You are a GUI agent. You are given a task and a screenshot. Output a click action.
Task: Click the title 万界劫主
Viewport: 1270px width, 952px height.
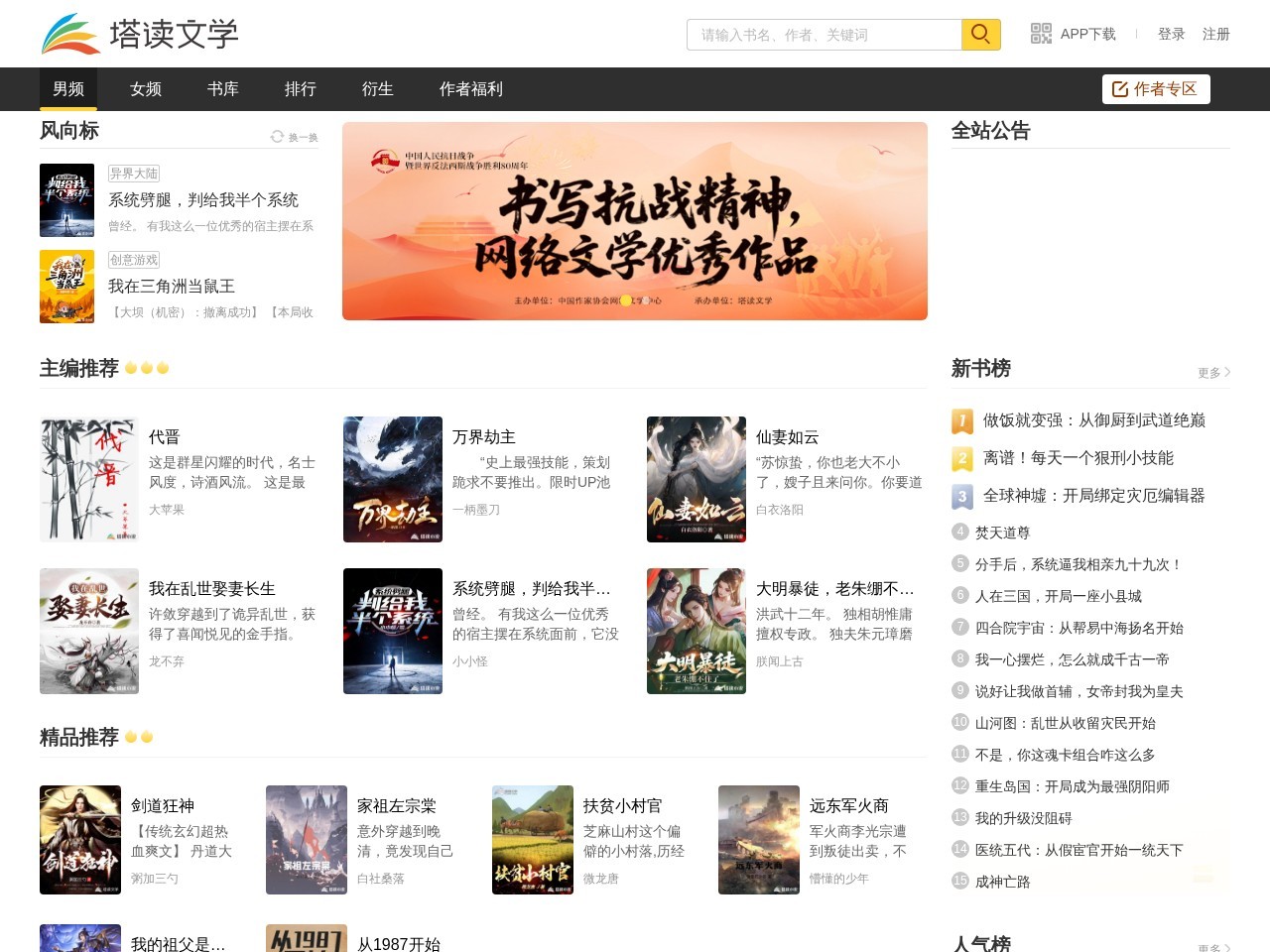pos(484,437)
